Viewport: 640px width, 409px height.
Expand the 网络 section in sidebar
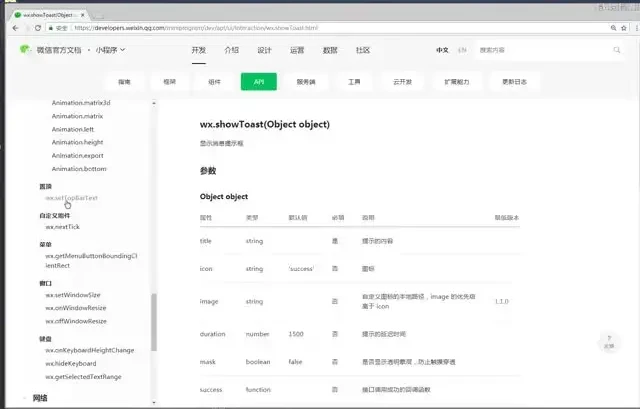pos(40,398)
